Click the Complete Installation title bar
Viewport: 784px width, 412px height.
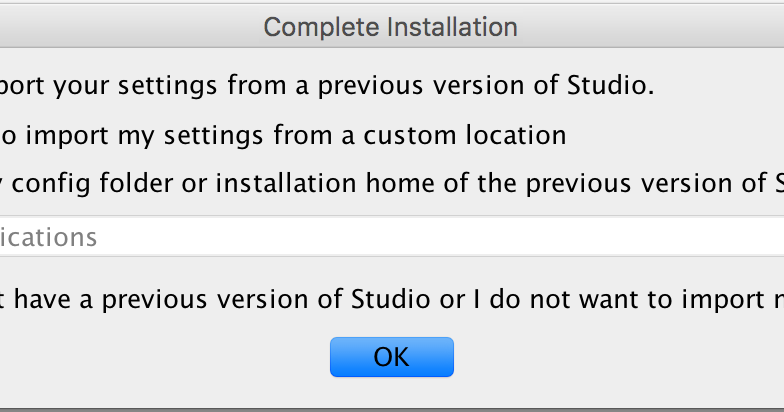pyautogui.click(x=391, y=26)
